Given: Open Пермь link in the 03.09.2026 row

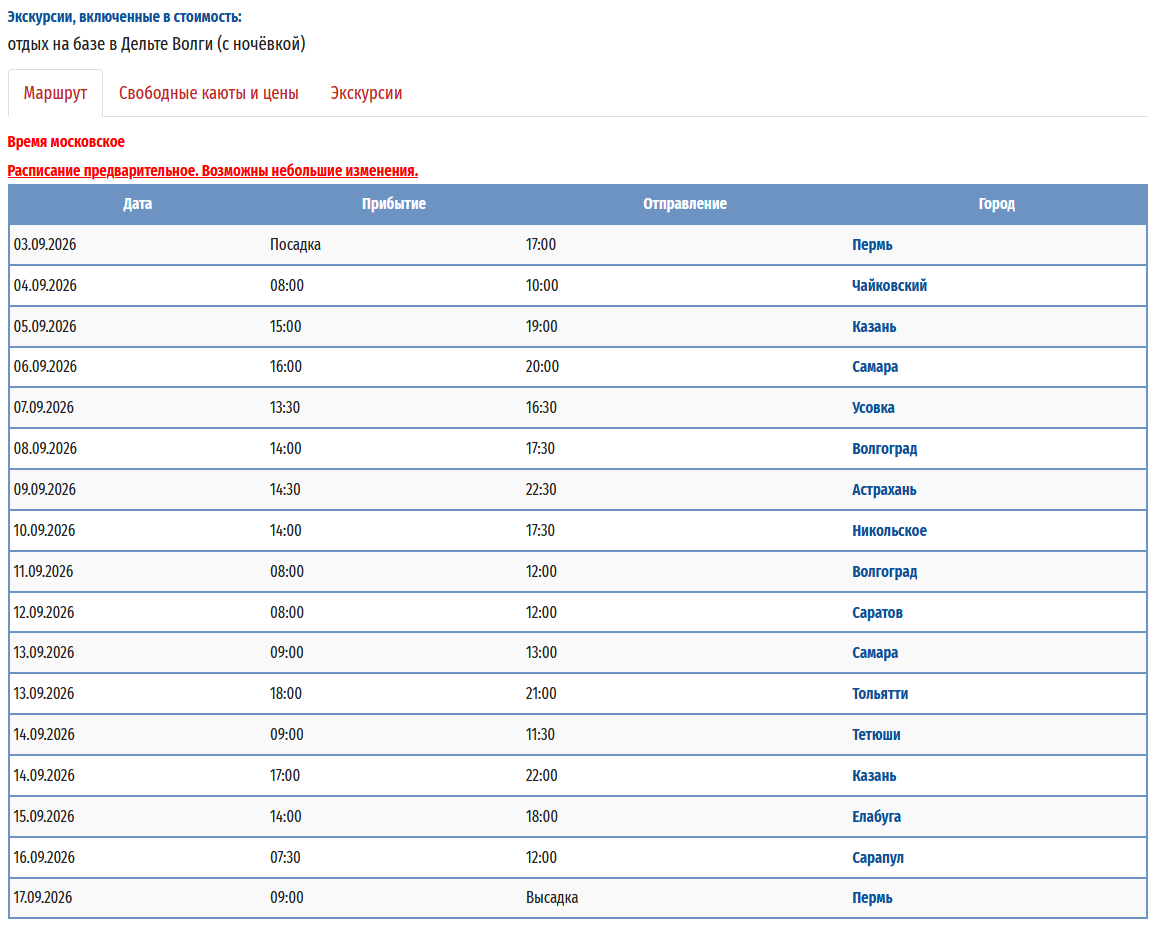Looking at the screenshot, I should click(872, 245).
